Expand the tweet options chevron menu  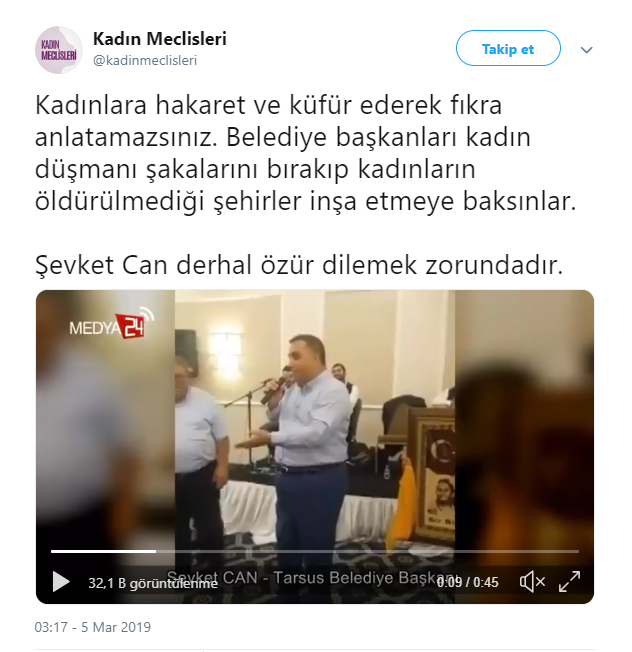tap(586, 50)
